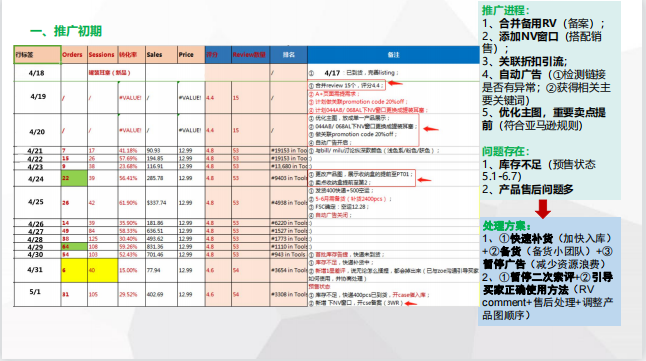646x361 pixels.
Task: Select the 4/25 row label
Action: pyautogui.click(x=36, y=202)
